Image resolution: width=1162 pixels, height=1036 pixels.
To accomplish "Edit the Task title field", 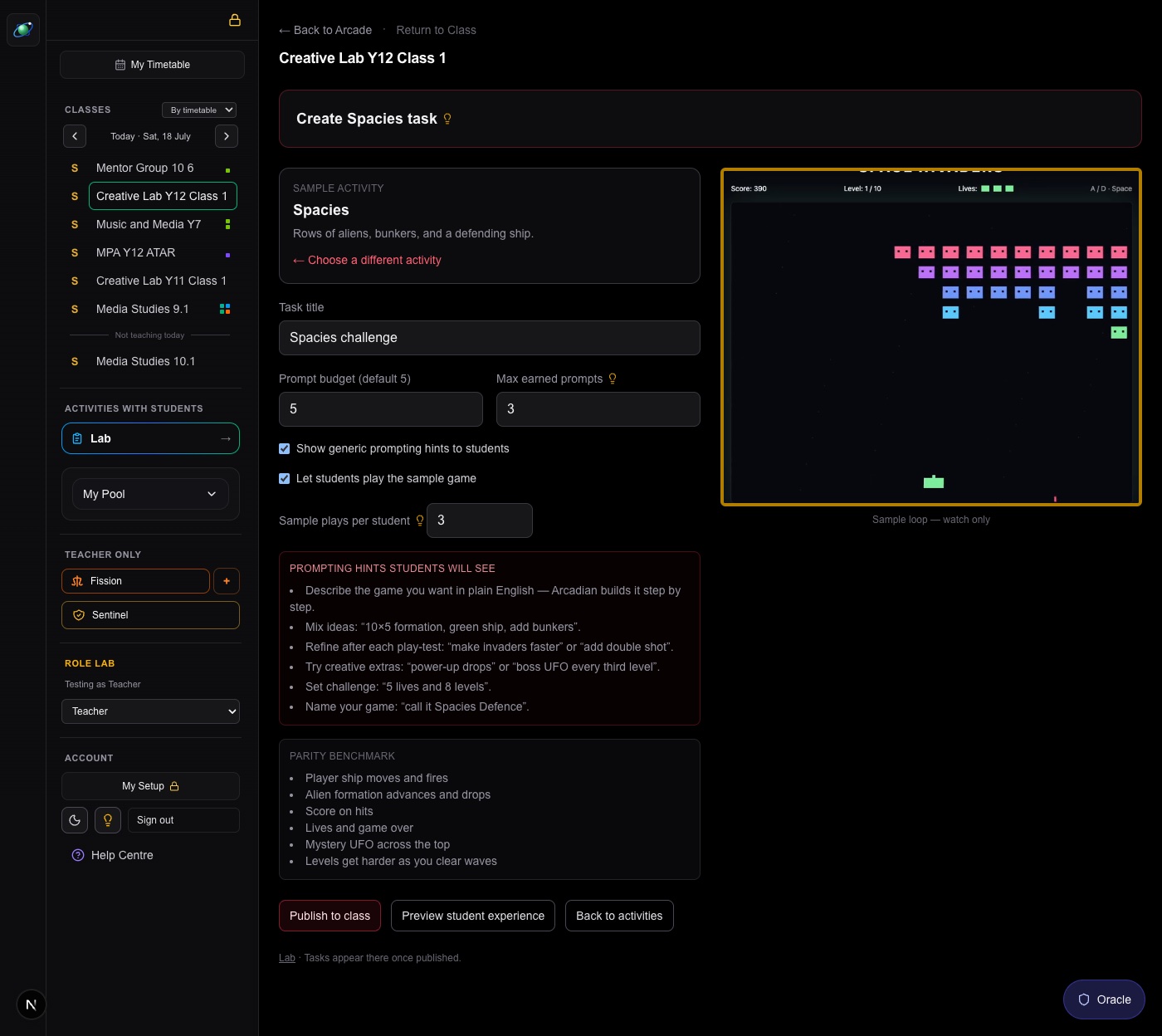I will point(490,338).
